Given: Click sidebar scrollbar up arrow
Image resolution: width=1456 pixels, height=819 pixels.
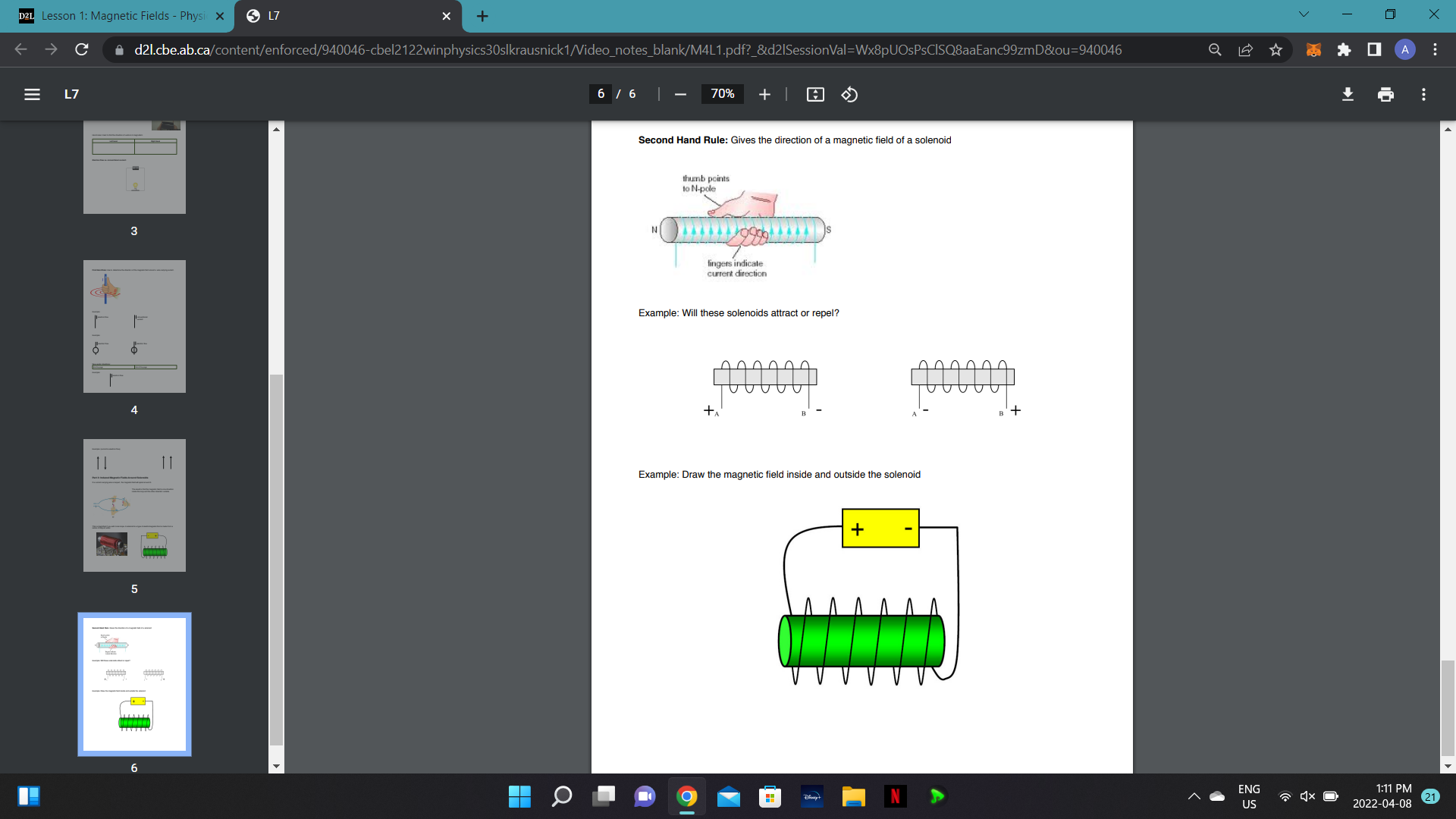Looking at the screenshot, I should pos(276,129).
